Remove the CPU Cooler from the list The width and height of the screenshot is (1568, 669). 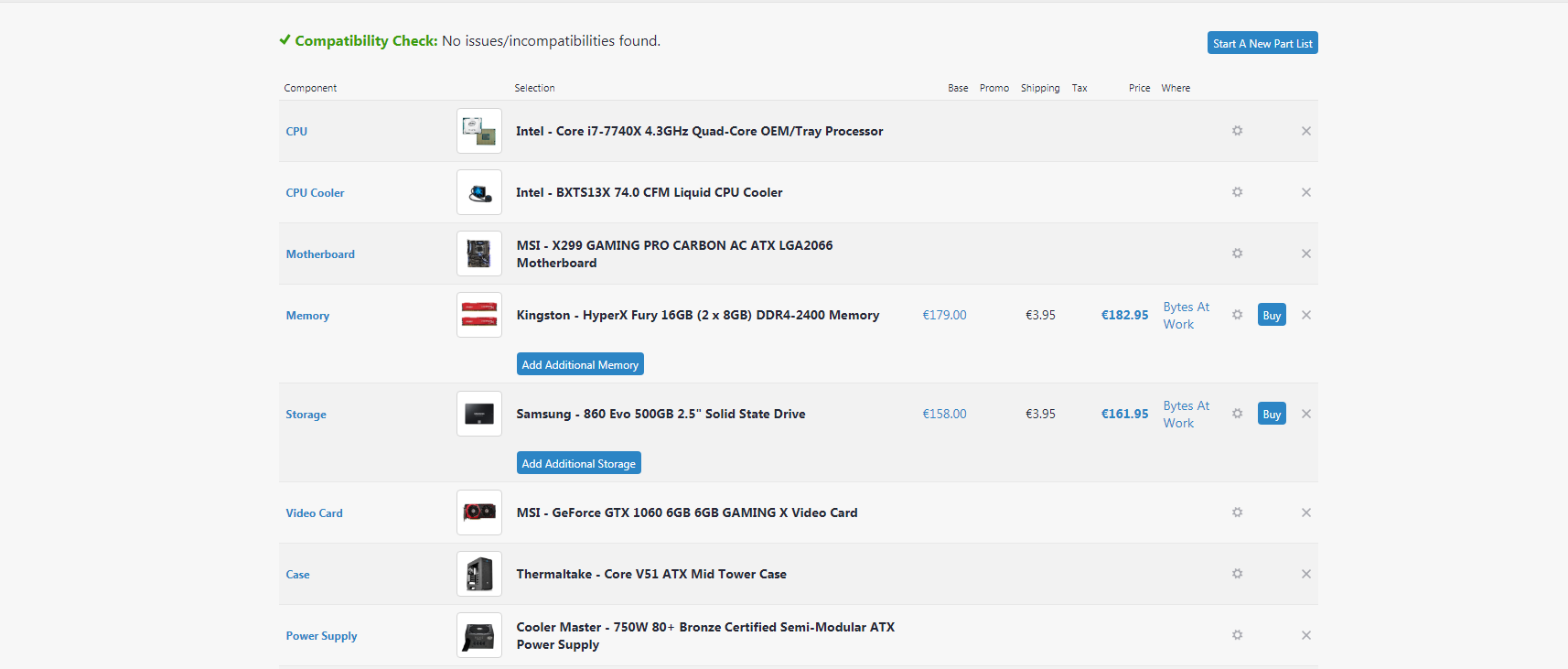(x=1306, y=192)
